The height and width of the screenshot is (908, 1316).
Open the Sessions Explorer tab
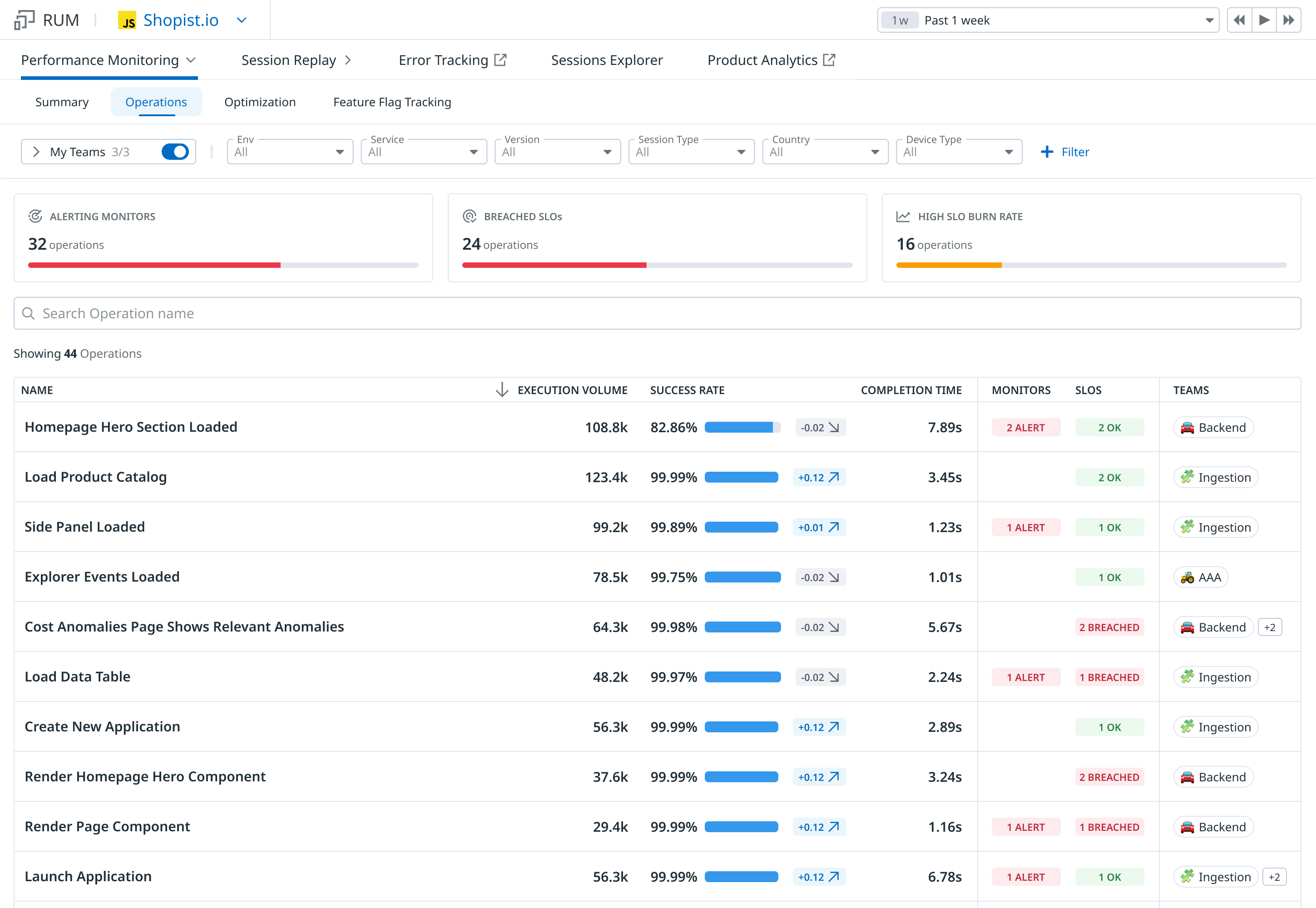click(607, 60)
